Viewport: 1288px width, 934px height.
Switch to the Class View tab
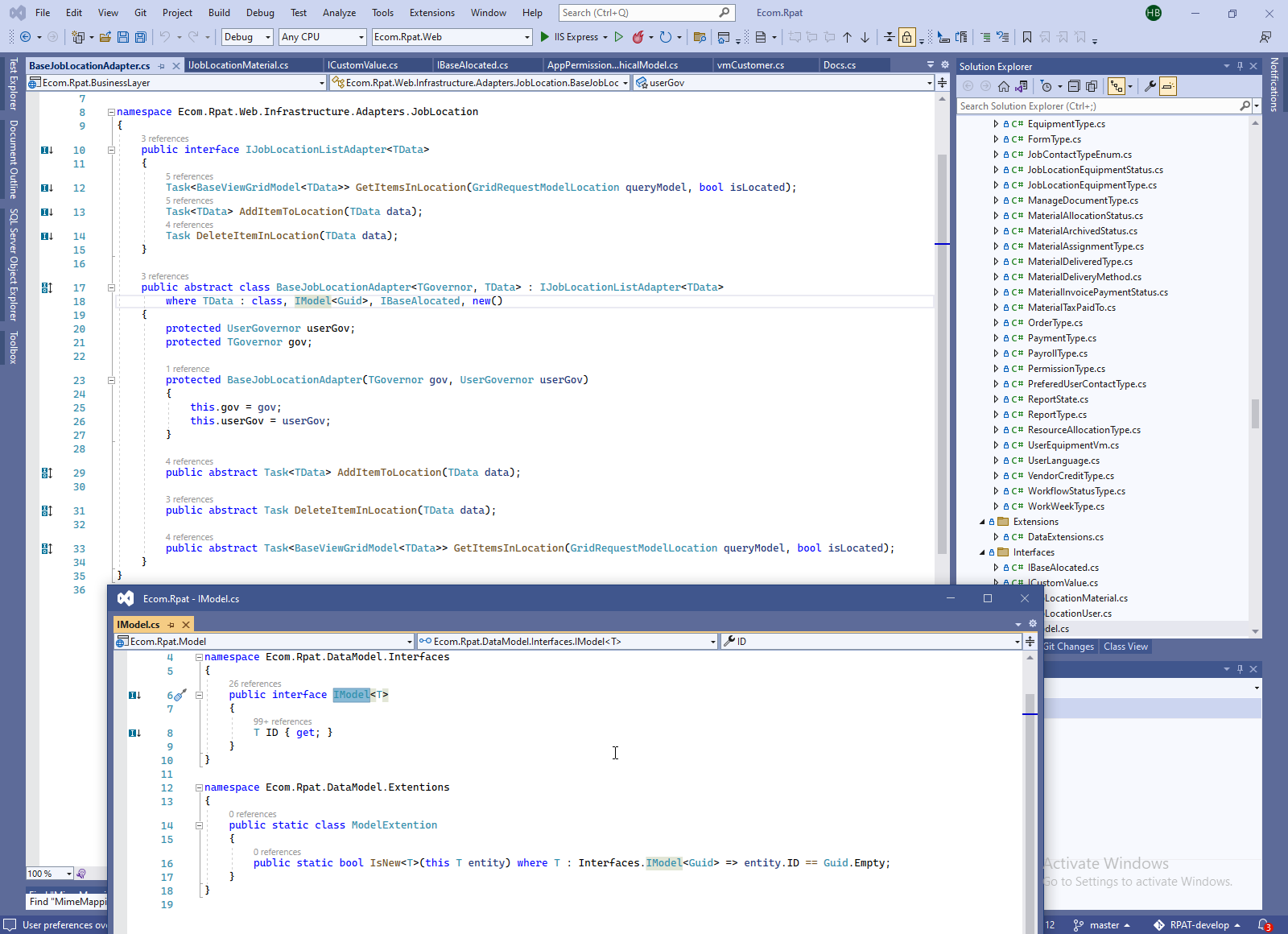(1125, 647)
